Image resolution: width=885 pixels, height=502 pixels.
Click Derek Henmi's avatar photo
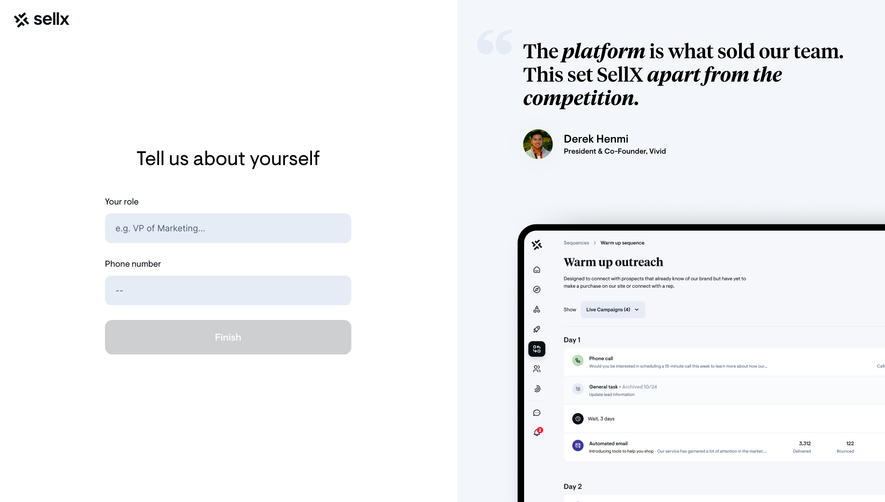coord(538,144)
